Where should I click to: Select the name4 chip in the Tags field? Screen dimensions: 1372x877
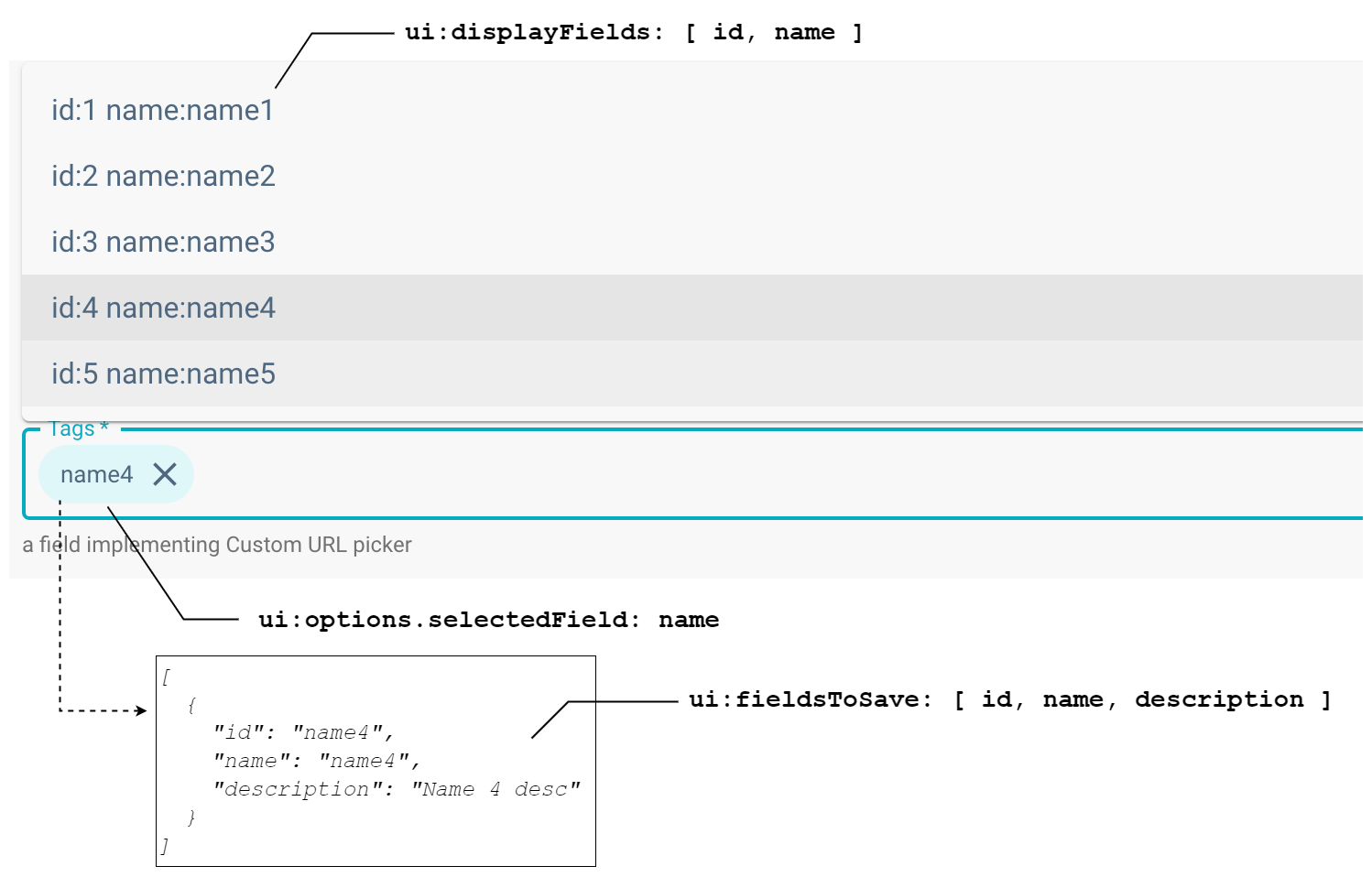pyautogui.click(x=96, y=474)
